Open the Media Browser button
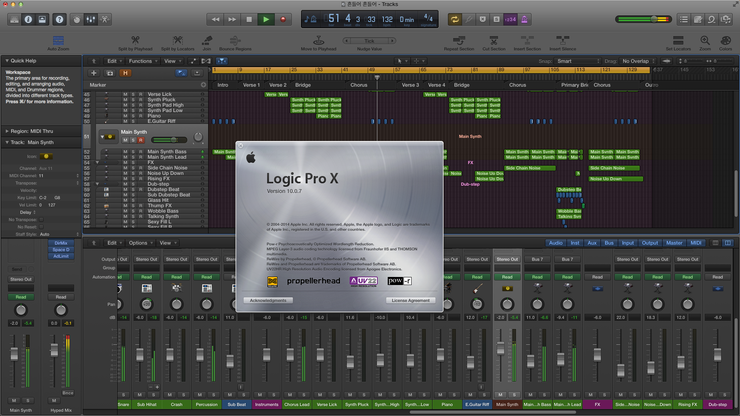The image size is (740, 416). coord(725,19)
